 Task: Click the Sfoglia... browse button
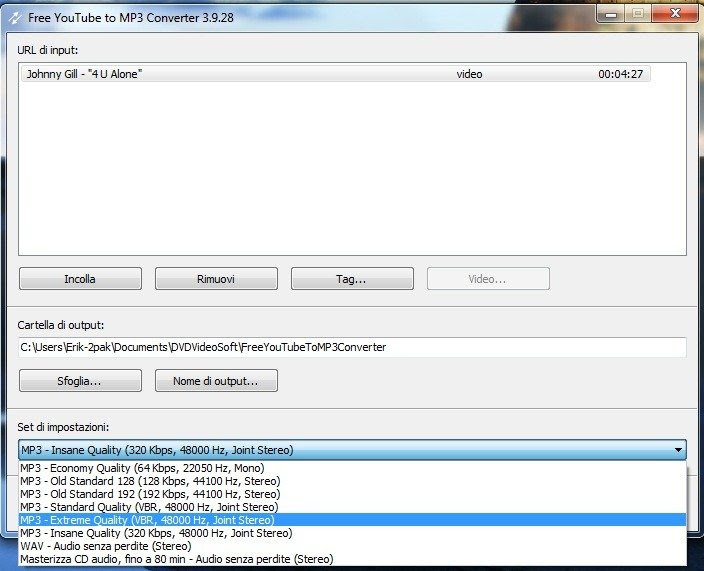pyautogui.click(x=80, y=381)
